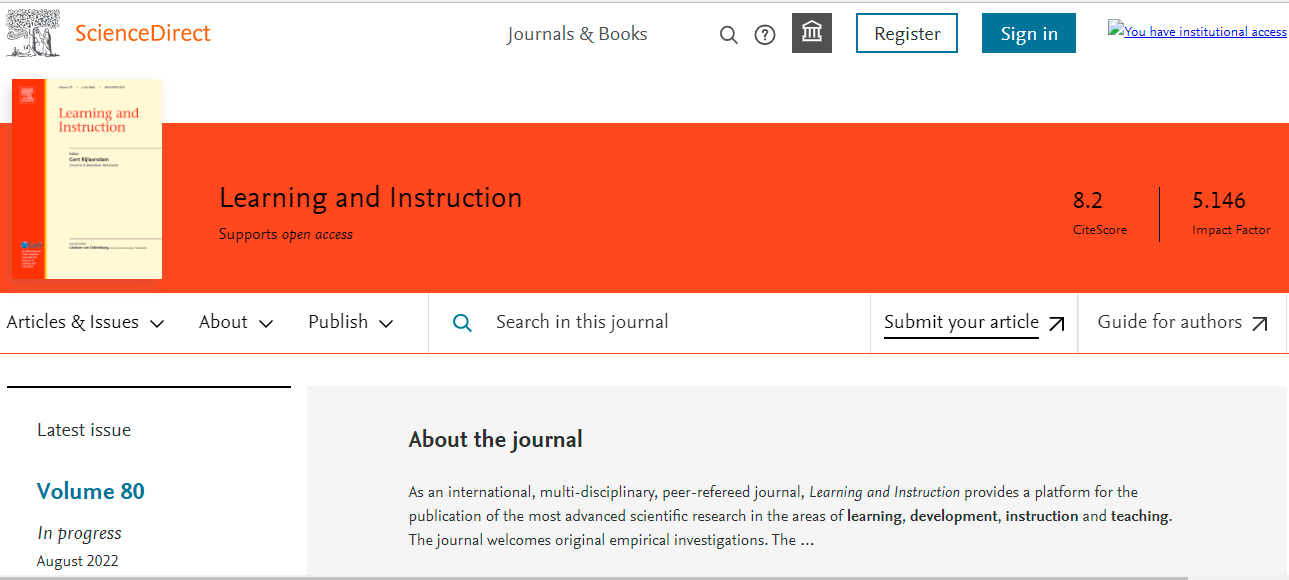
Task: Click the Submit your article arrow icon
Action: [x=1057, y=323]
